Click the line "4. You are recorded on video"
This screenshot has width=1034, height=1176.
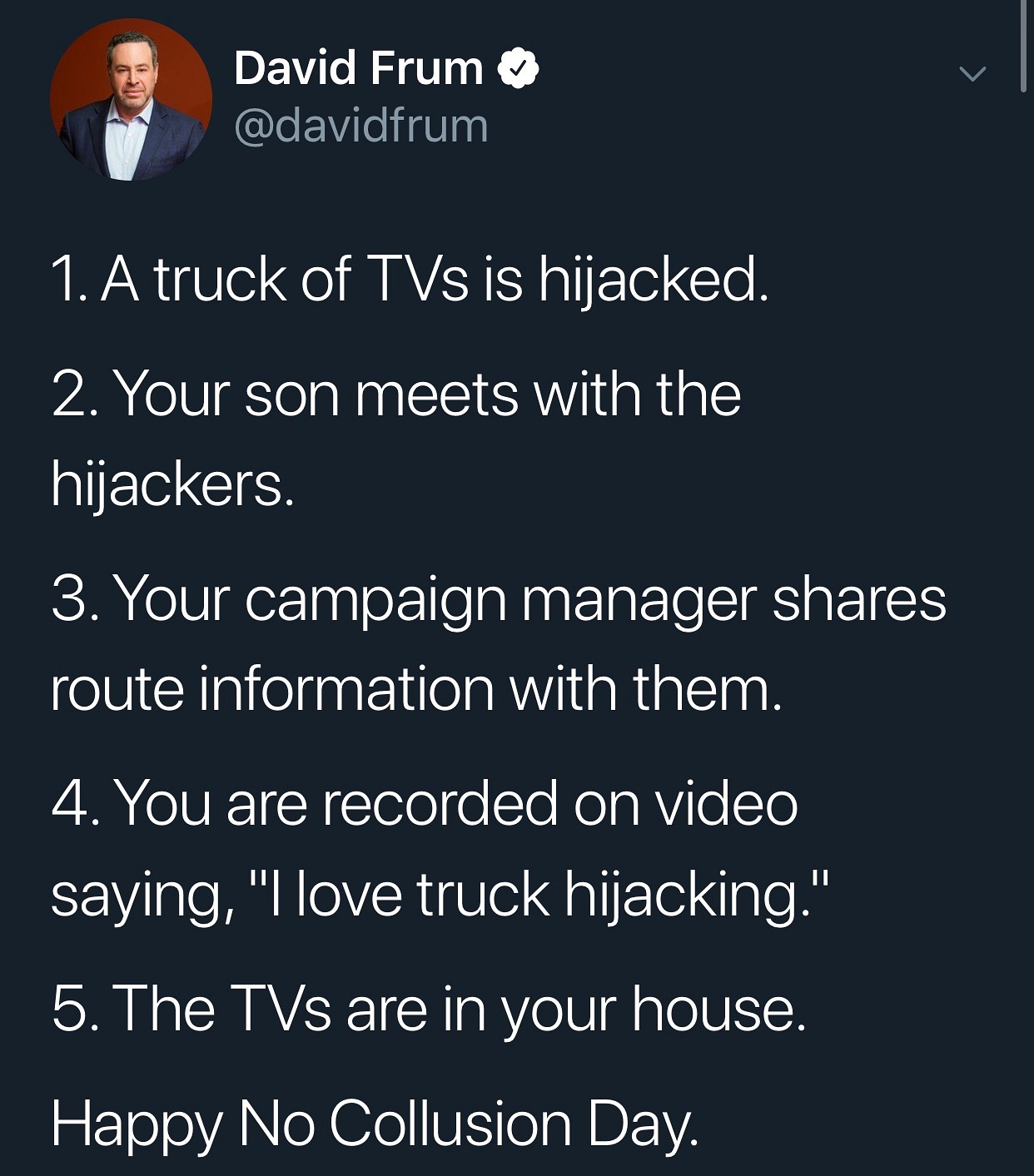tap(425, 804)
